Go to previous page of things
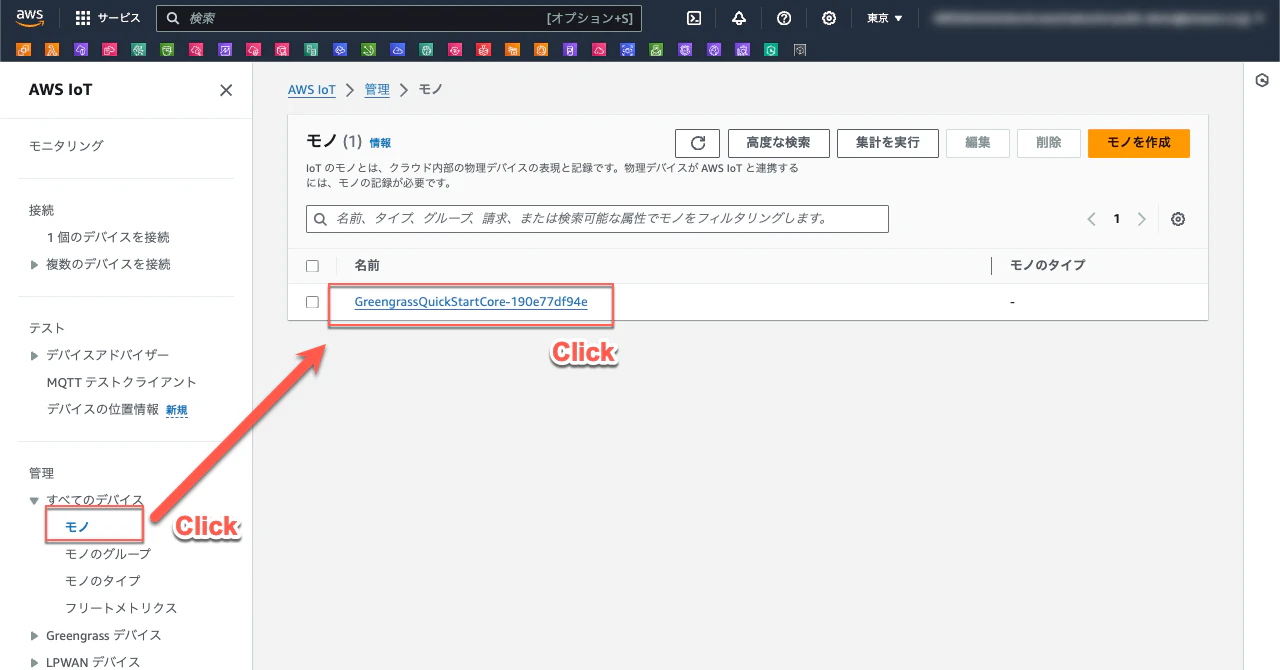This screenshot has height=670, width=1280. point(1091,219)
